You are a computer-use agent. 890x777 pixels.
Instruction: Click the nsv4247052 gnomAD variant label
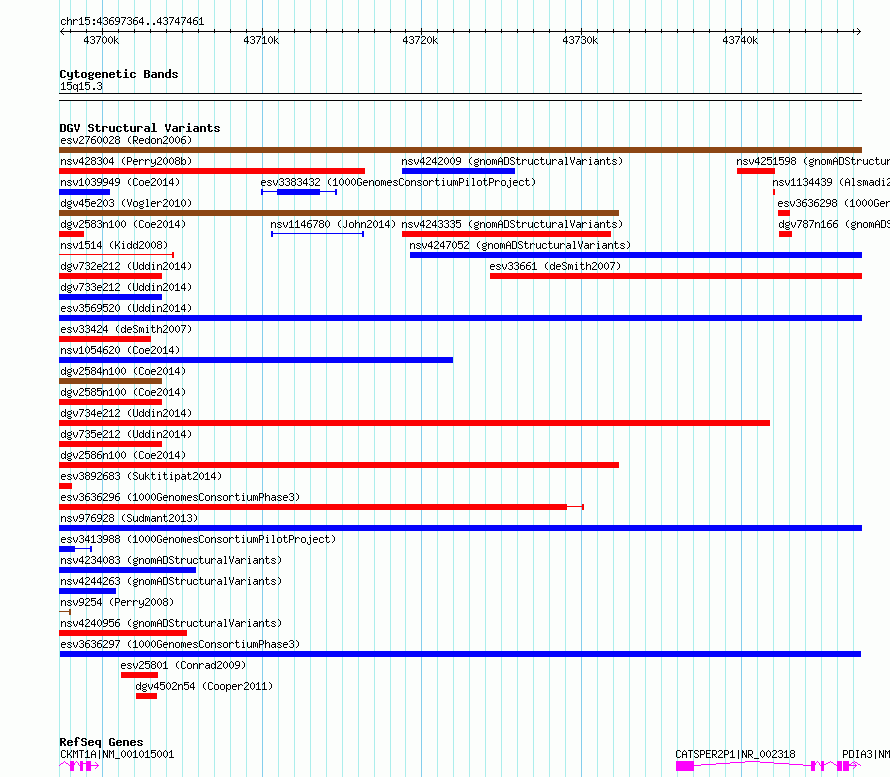520,245
